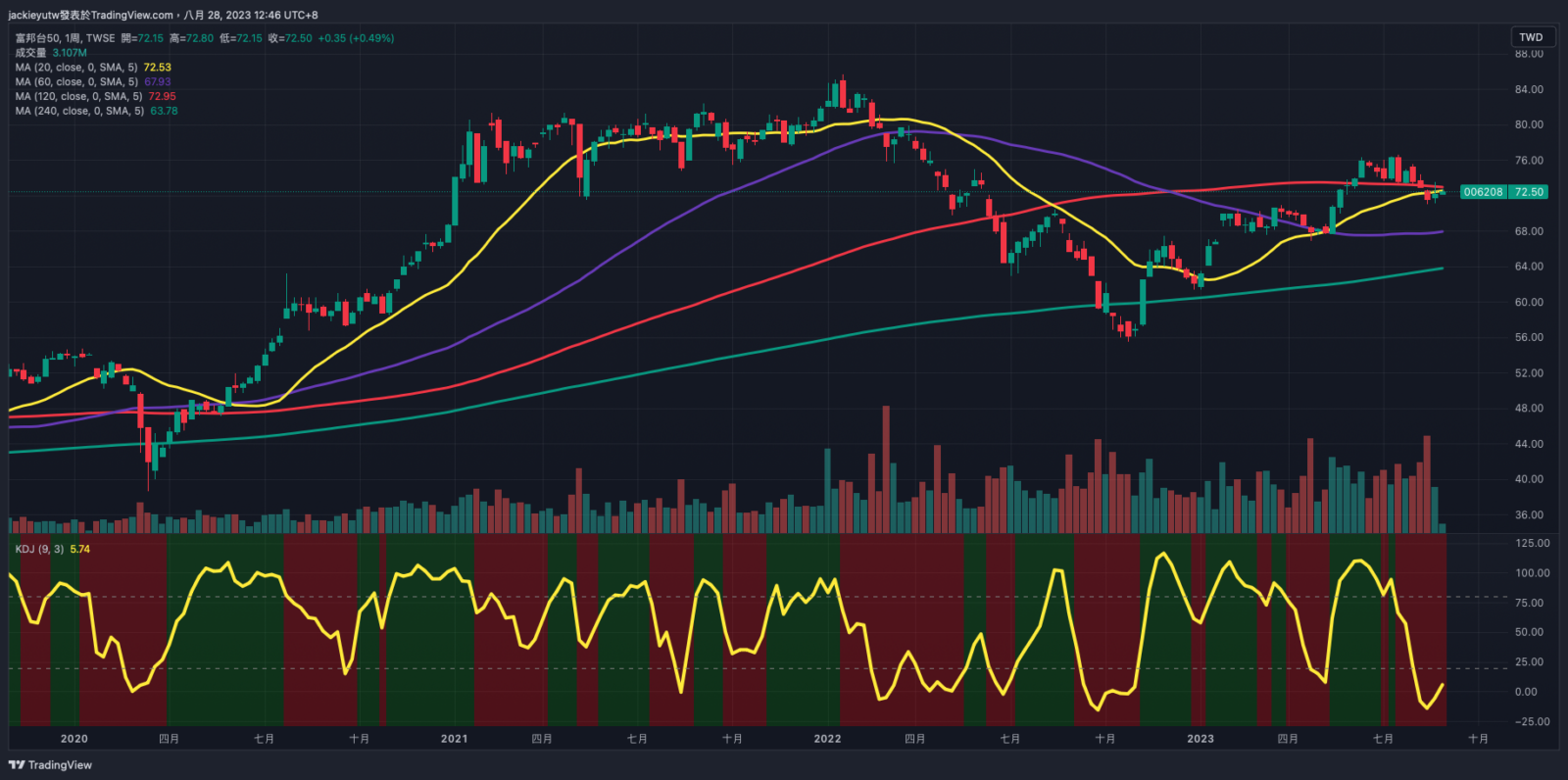
Task: Open the TWD currency selector
Action: 1531,37
